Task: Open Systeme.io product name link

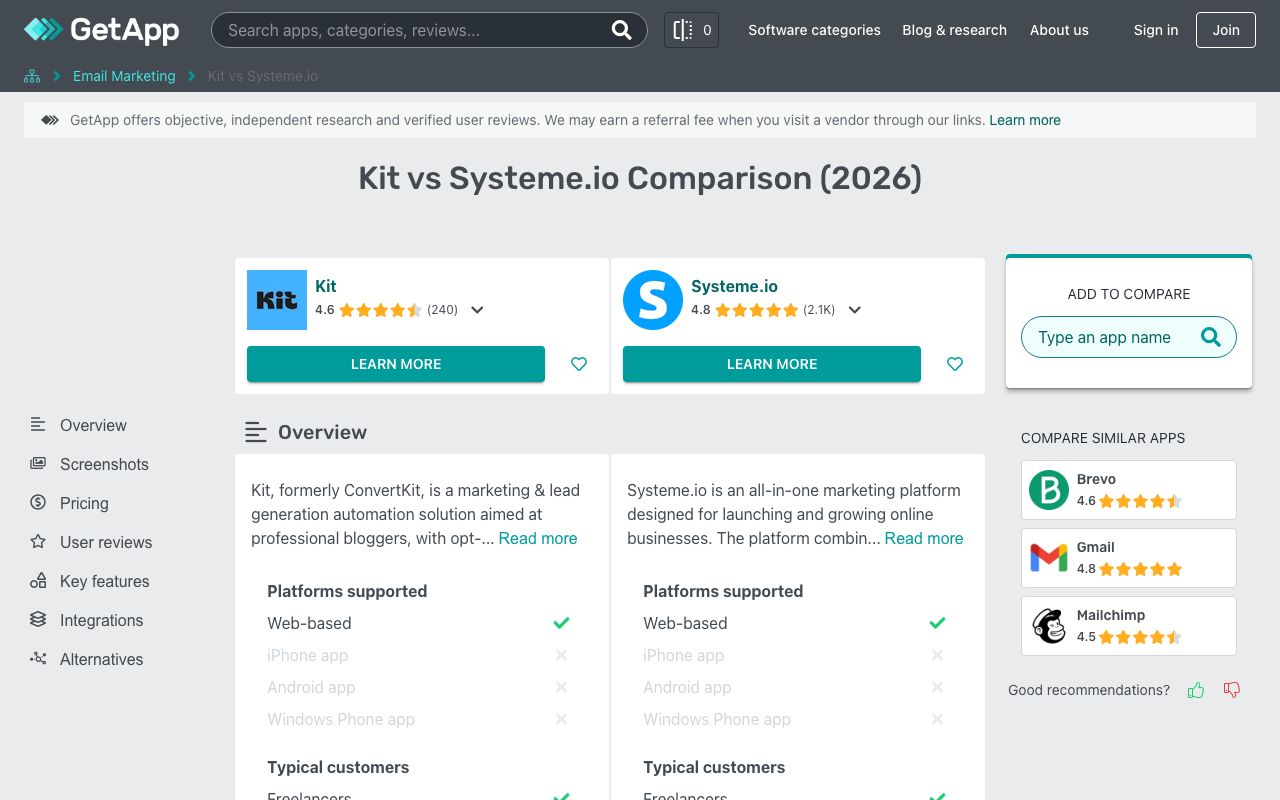Action: pyautogui.click(x=734, y=286)
